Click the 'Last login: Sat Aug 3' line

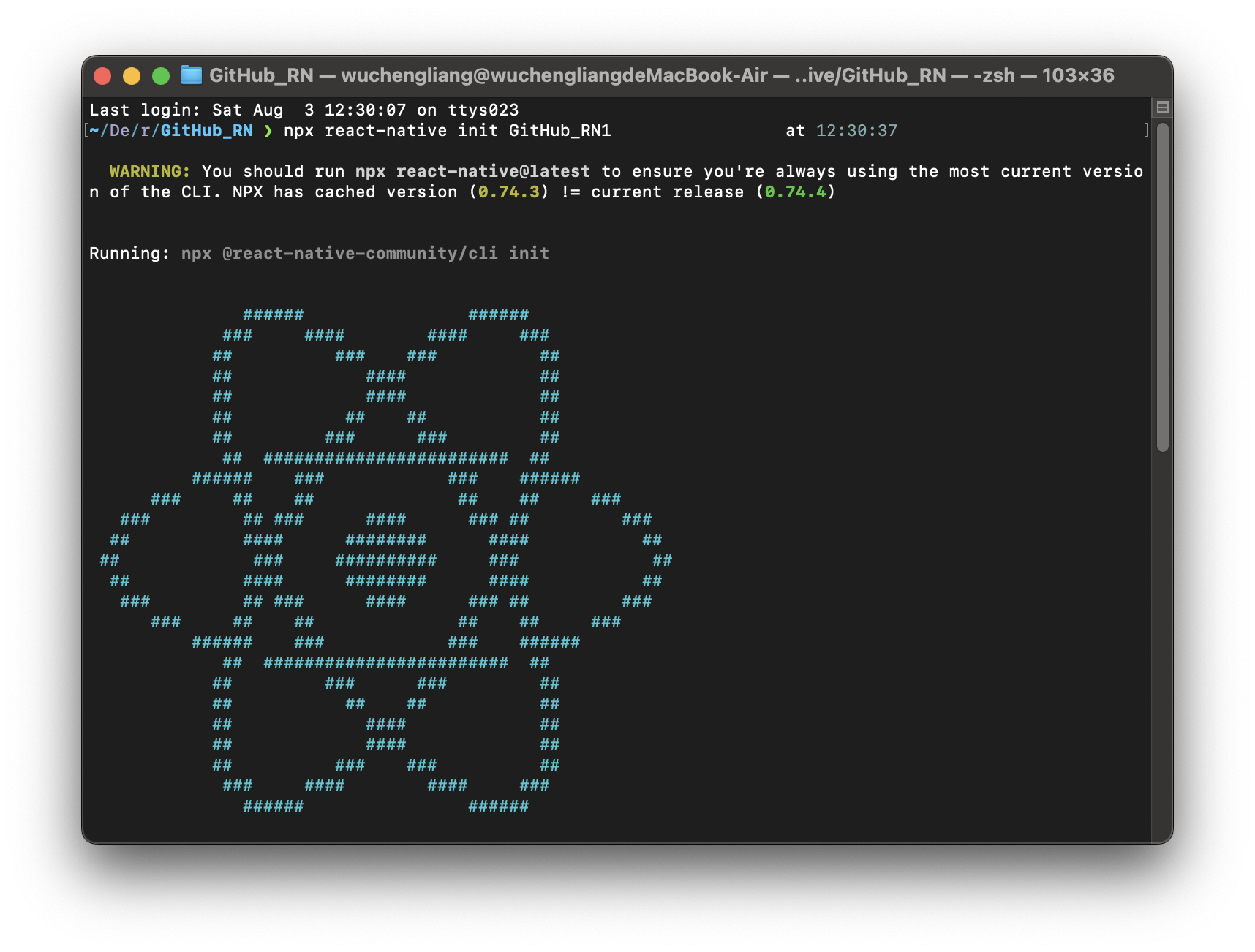304,110
